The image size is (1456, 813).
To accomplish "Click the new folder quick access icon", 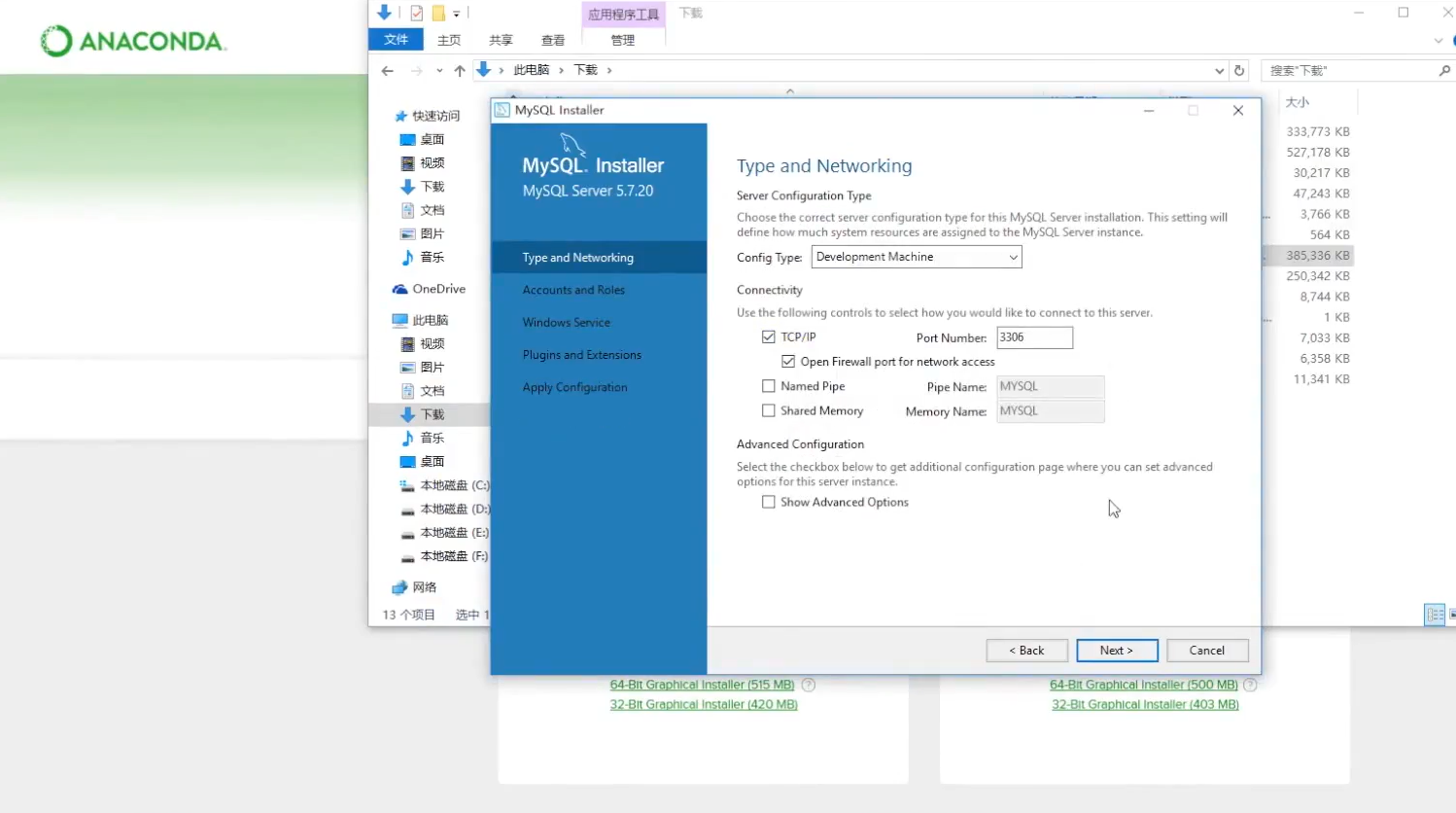I will click(x=438, y=13).
